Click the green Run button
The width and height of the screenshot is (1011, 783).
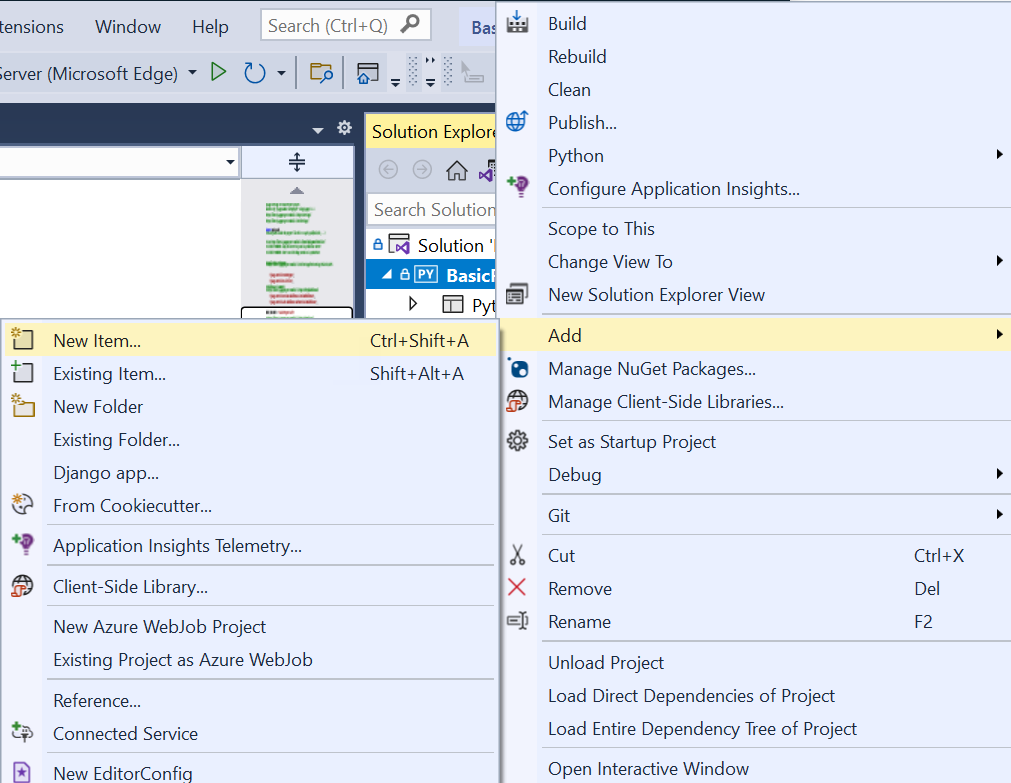click(220, 72)
